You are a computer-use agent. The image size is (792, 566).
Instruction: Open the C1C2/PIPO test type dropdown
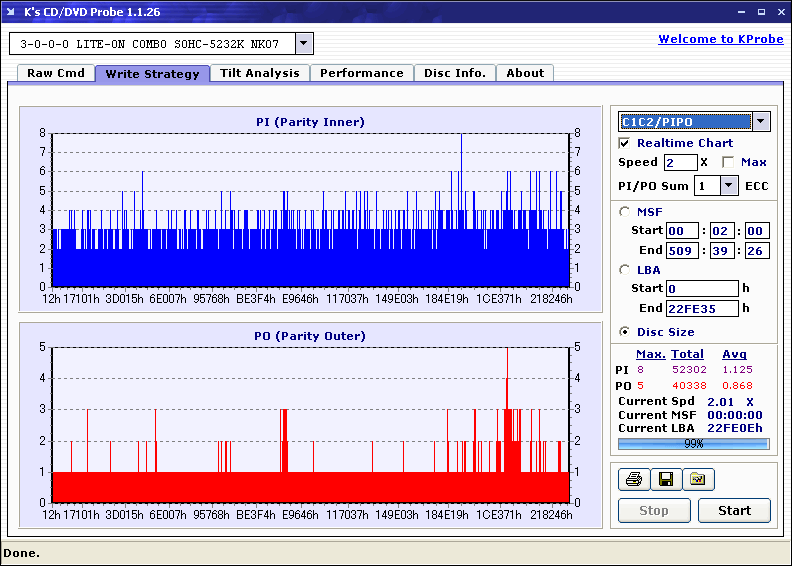coord(761,122)
